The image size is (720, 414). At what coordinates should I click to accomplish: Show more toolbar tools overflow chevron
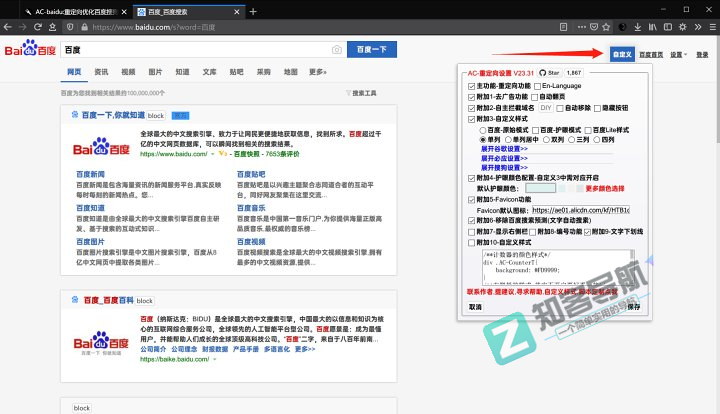tap(698, 27)
